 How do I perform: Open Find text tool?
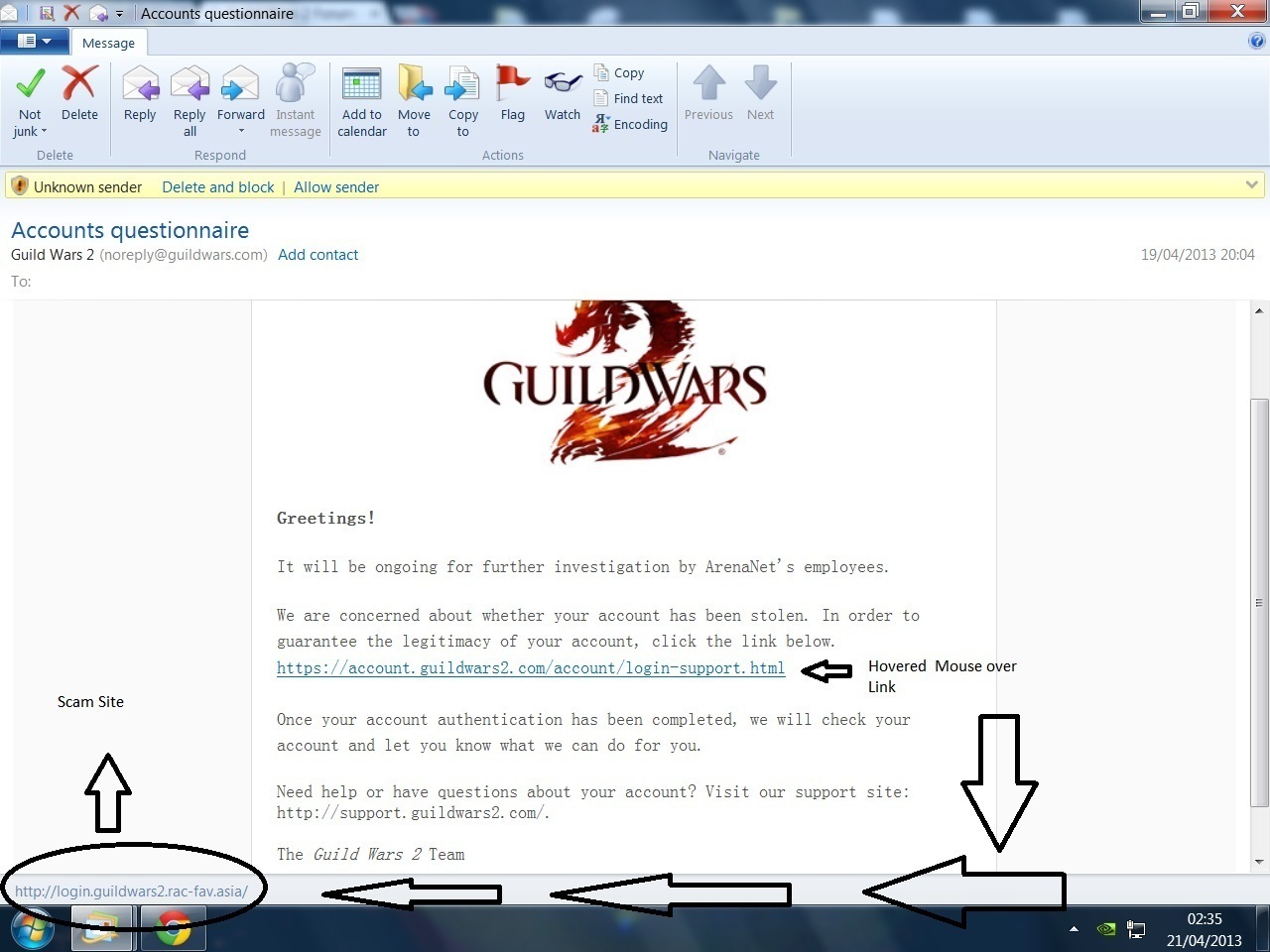(x=628, y=98)
